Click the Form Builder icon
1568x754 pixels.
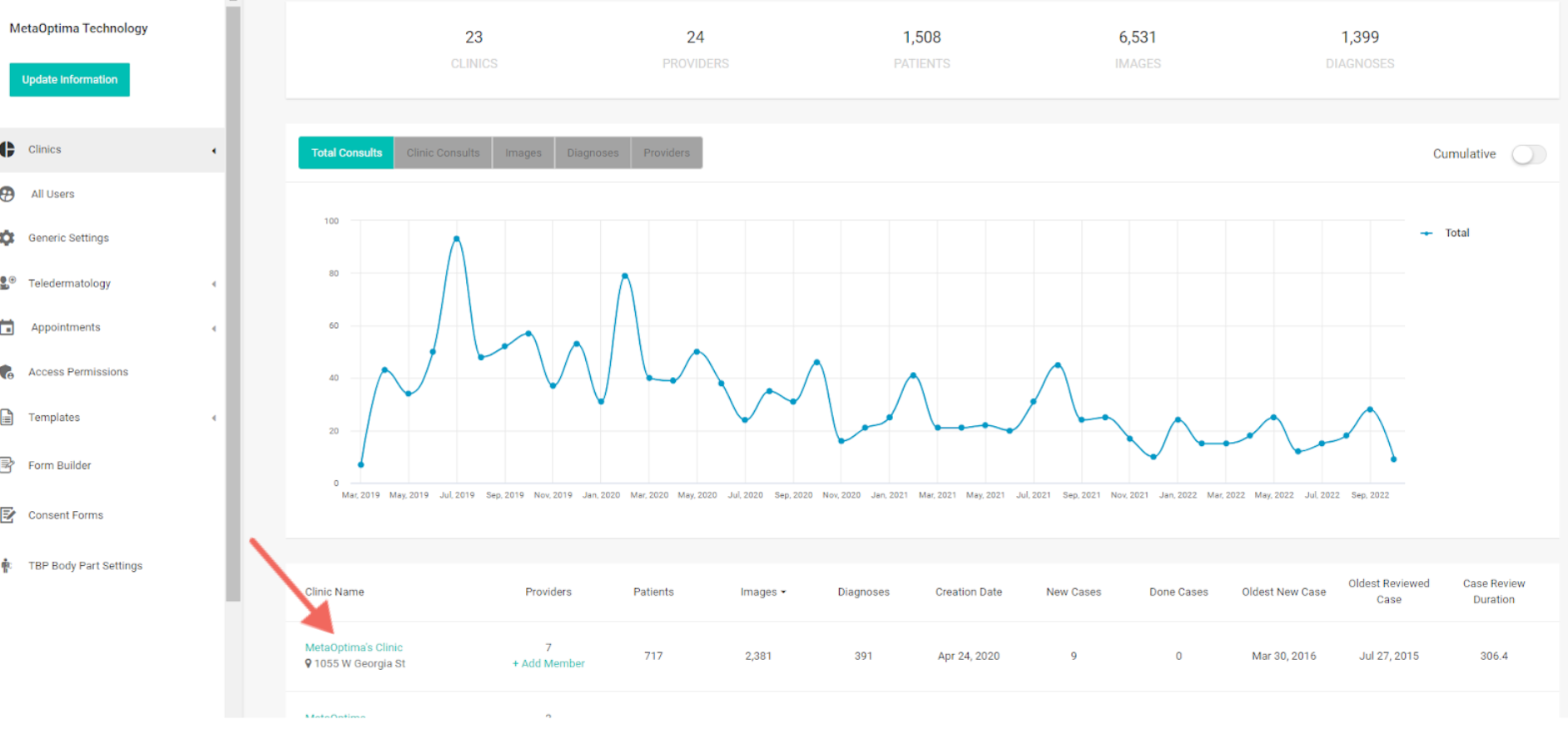(7, 465)
